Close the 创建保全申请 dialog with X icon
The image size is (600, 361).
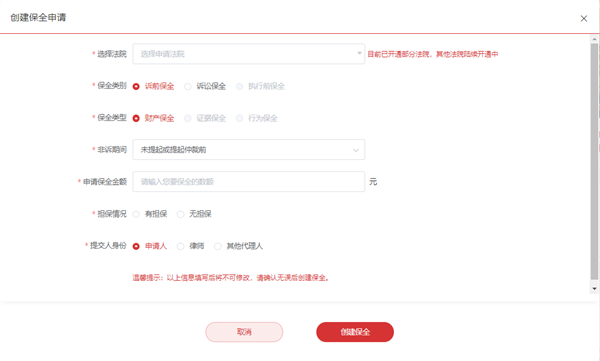pos(584,18)
